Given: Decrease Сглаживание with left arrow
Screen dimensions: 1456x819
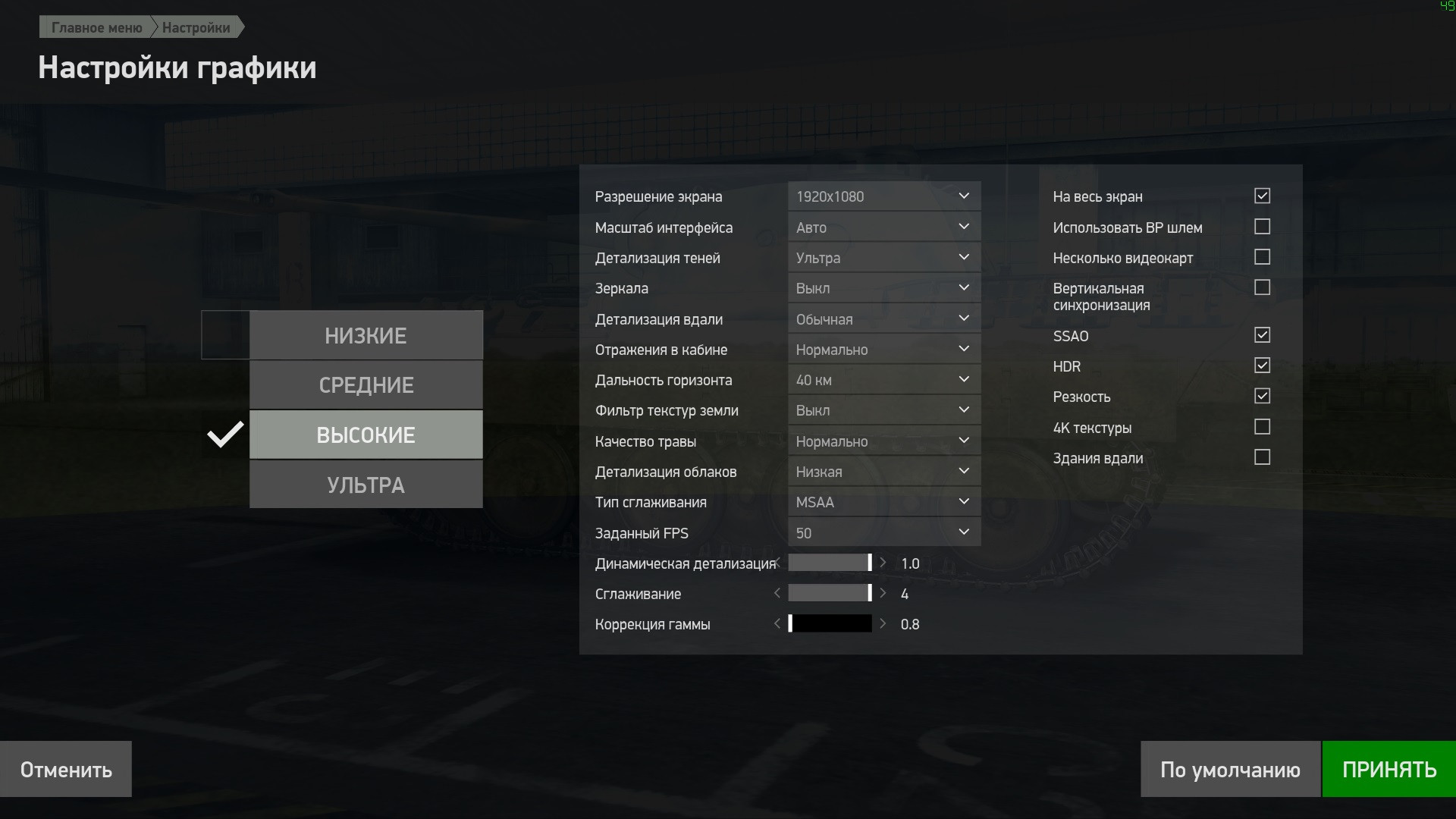Looking at the screenshot, I should point(777,593).
